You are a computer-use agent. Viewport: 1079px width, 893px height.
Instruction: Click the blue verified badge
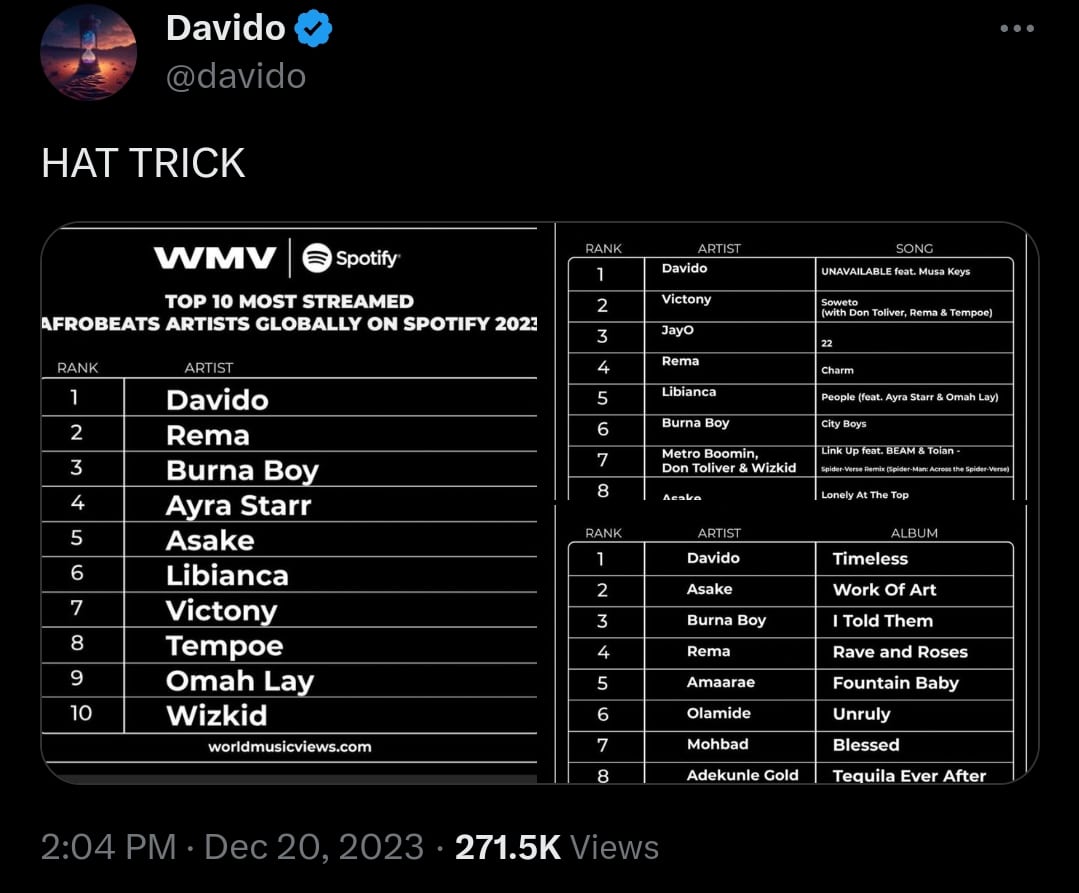pyautogui.click(x=315, y=29)
